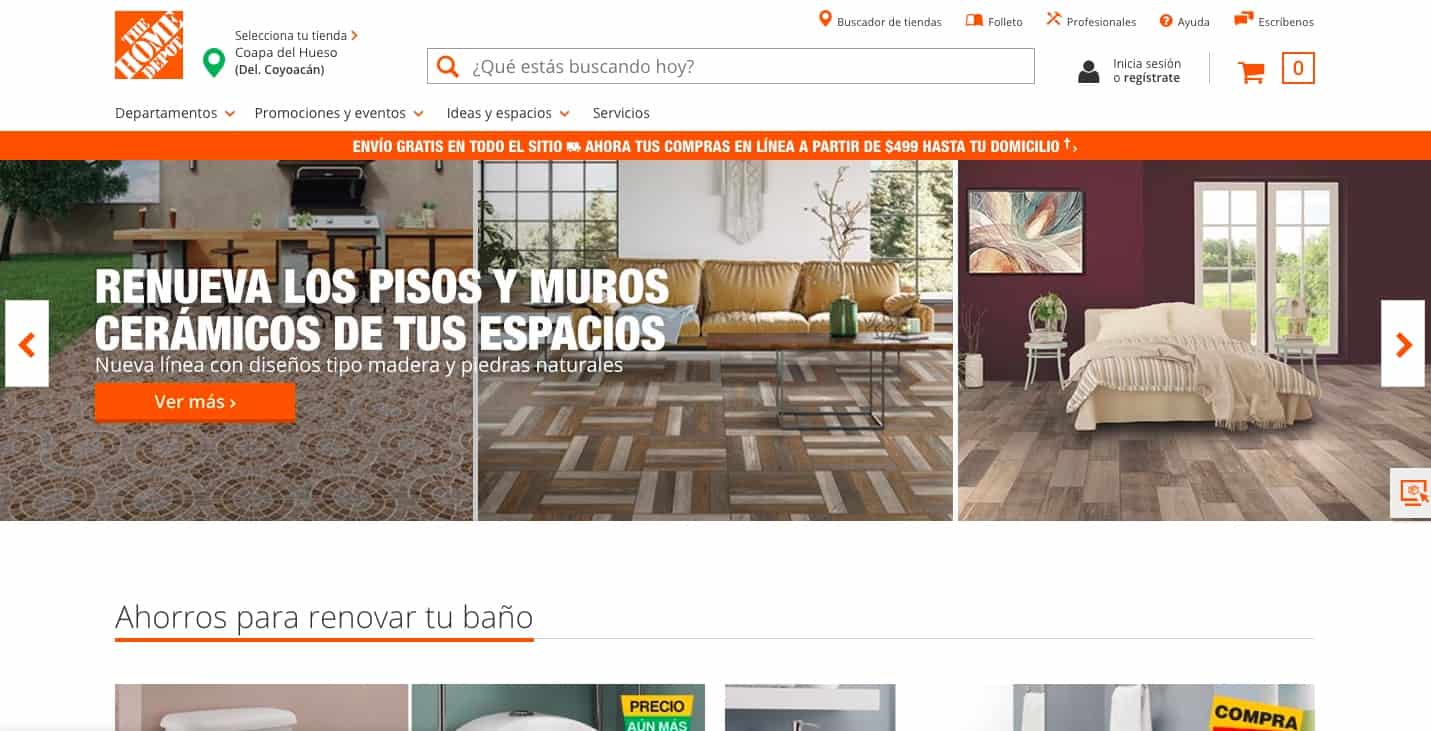
Task: Open the faucet bathroom promo card
Action: click(810, 708)
